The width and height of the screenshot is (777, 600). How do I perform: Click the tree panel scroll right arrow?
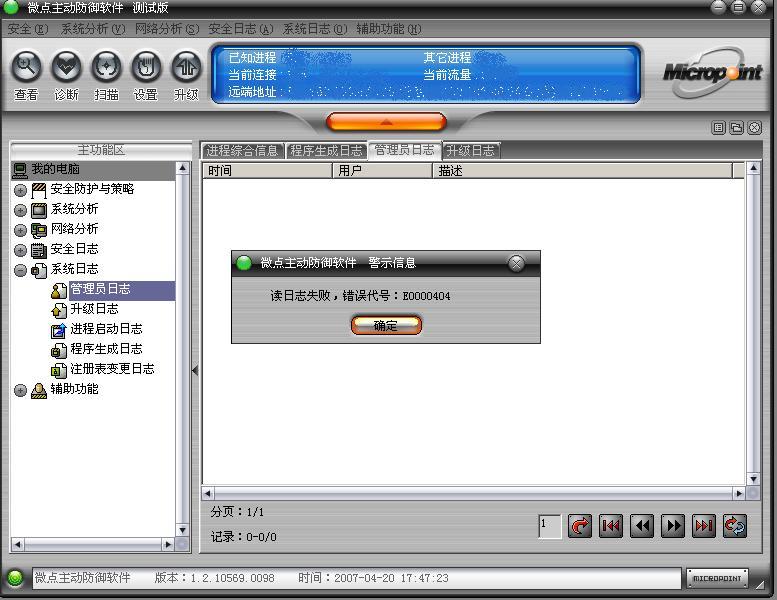[168, 545]
